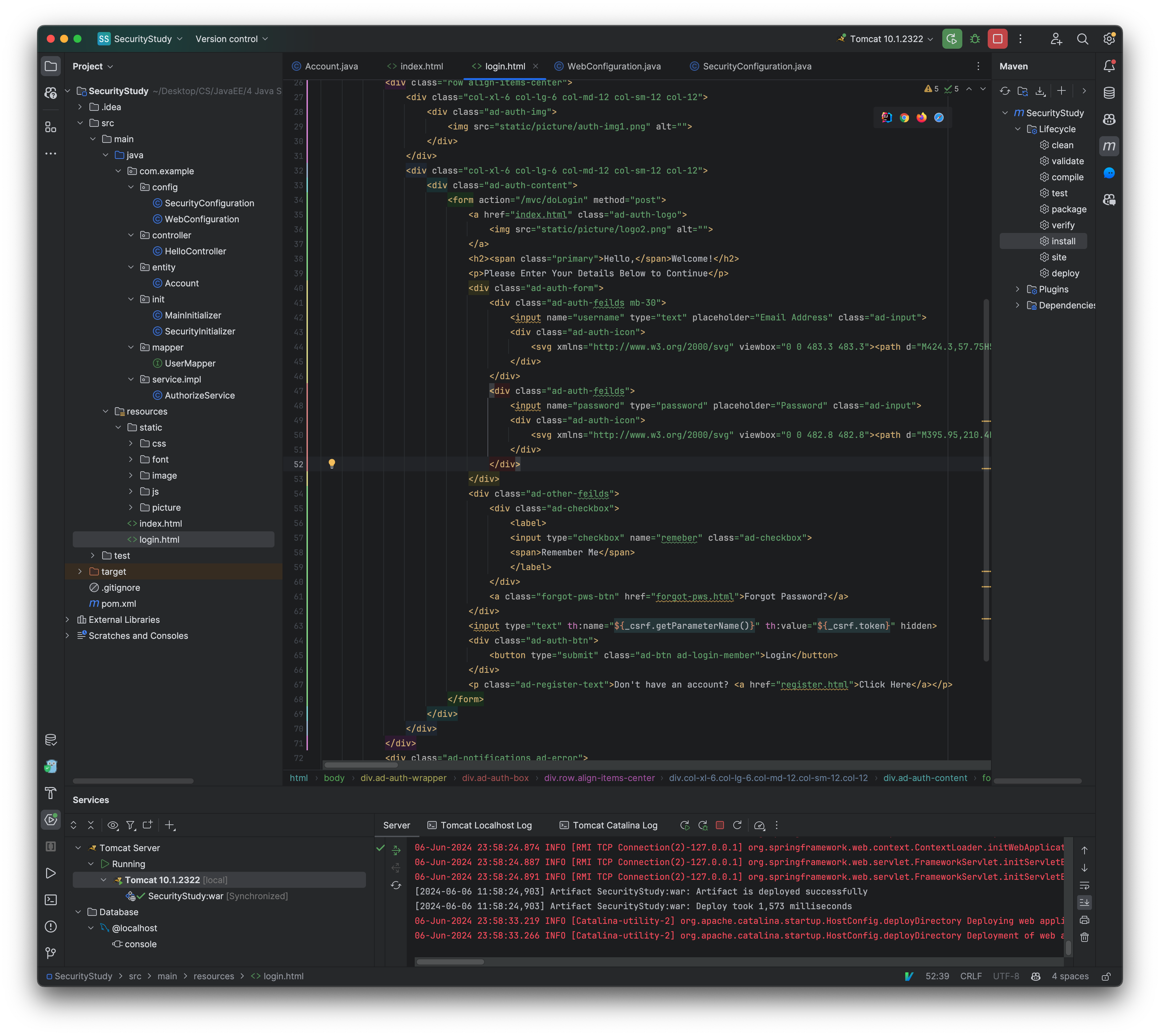Viewport: 1160px width, 1036px height.
Task: Click resources in the bottom breadcrumb bar
Action: pos(214,976)
